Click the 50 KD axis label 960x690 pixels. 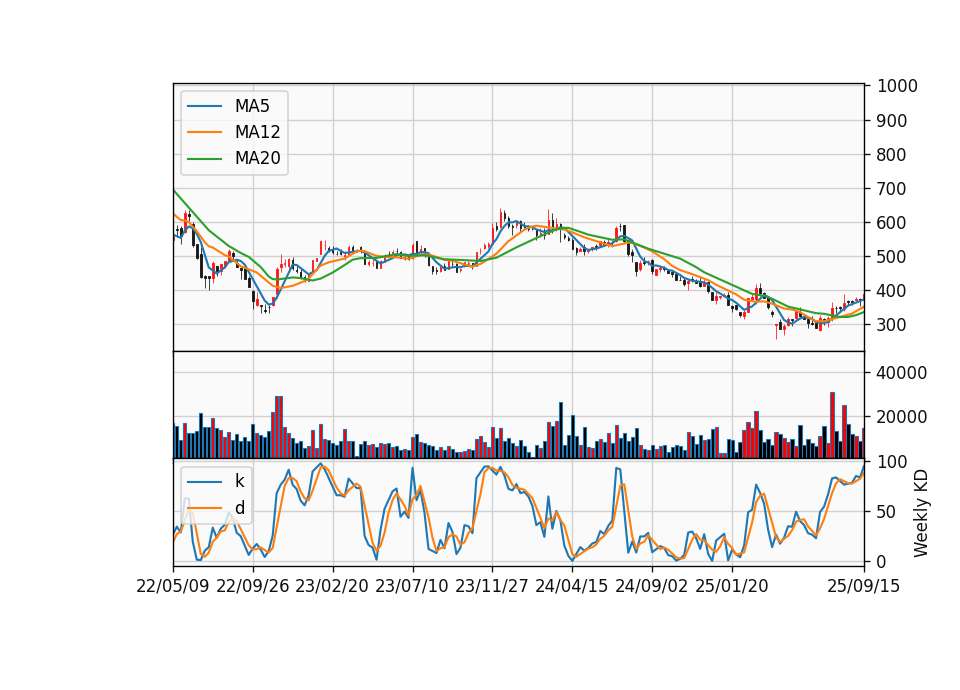click(887, 511)
